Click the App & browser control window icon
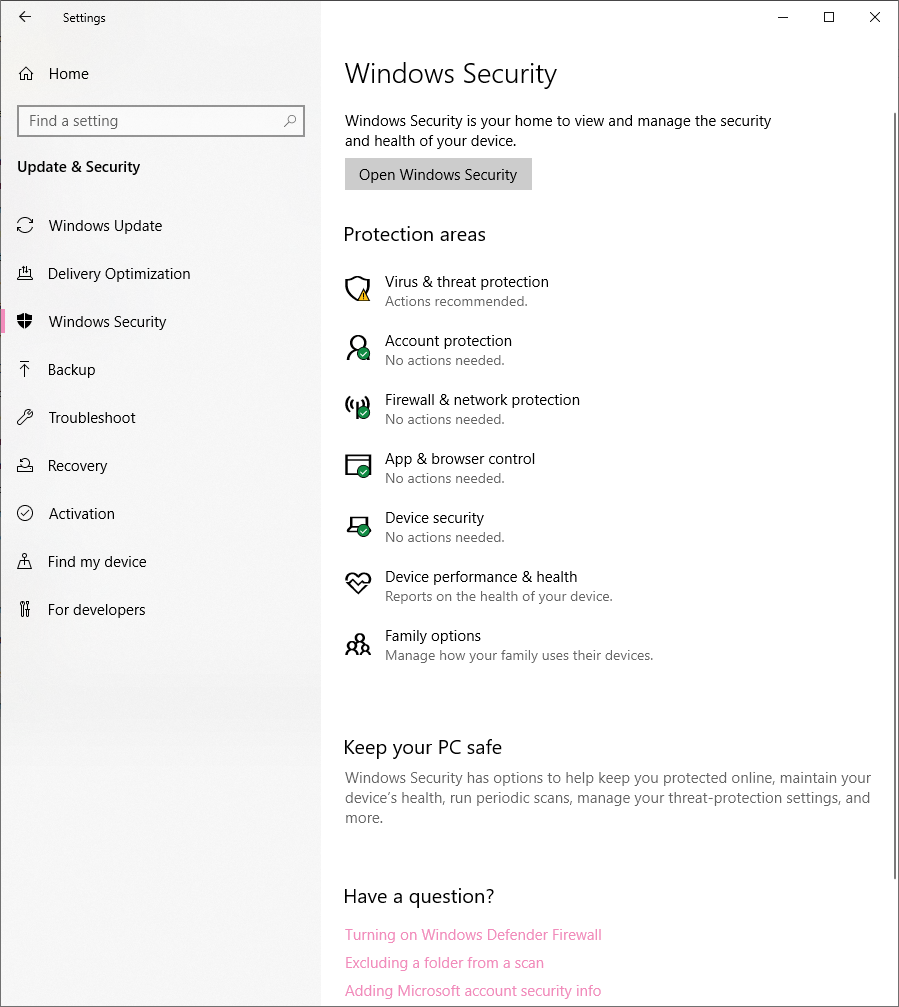Viewport: 899px width, 1007px height. click(x=358, y=466)
